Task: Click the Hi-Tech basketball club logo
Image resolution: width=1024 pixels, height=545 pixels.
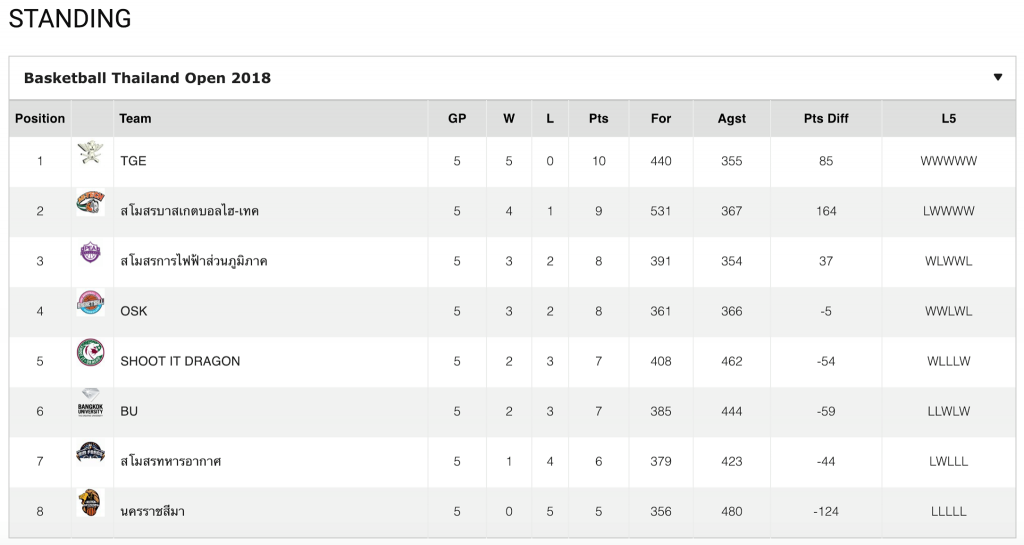Action: coord(91,203)
